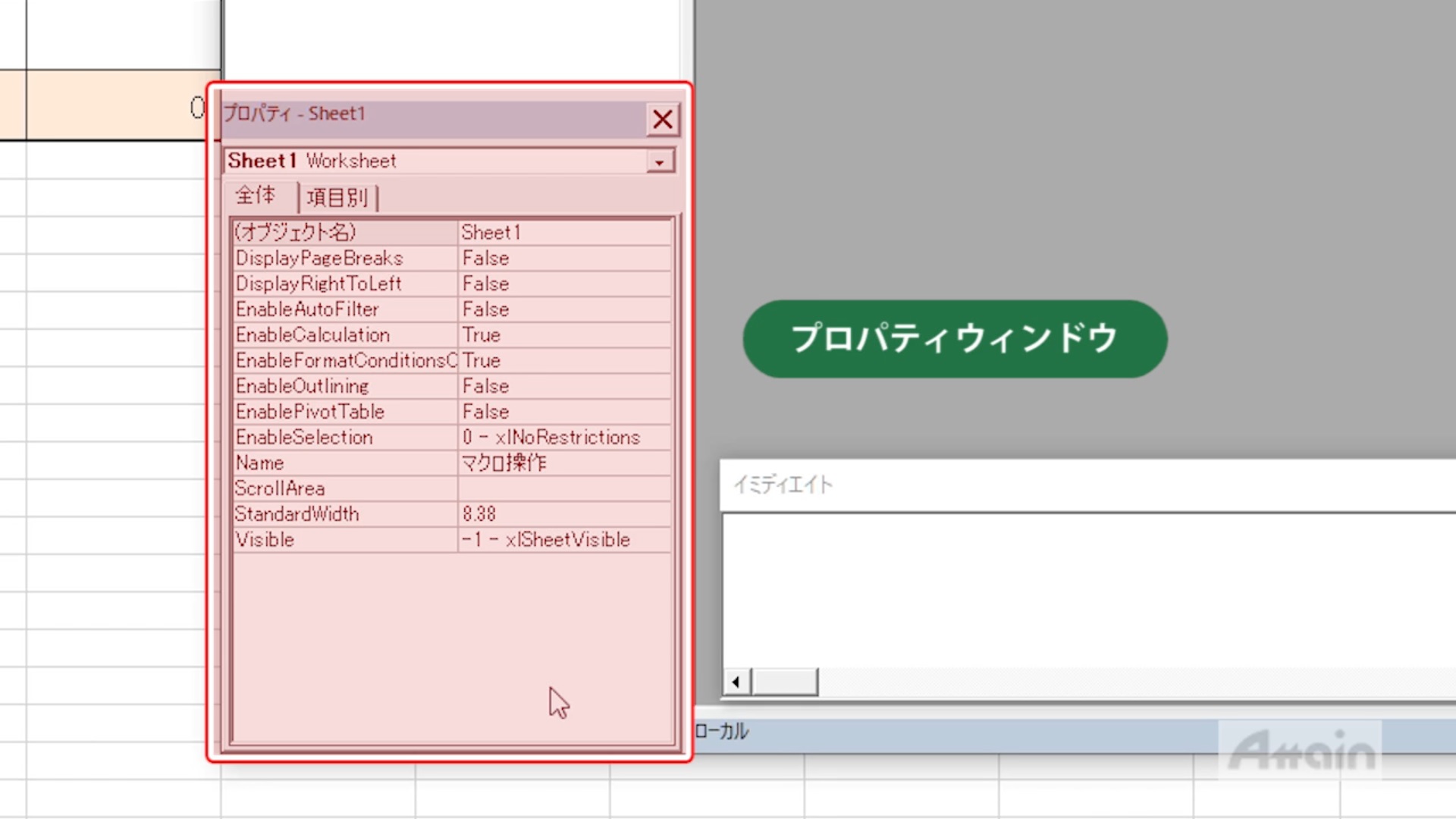Screen dimensions: 1456x819
Task: Switch to the 項目別 tab
Action: tap(337, 198)
